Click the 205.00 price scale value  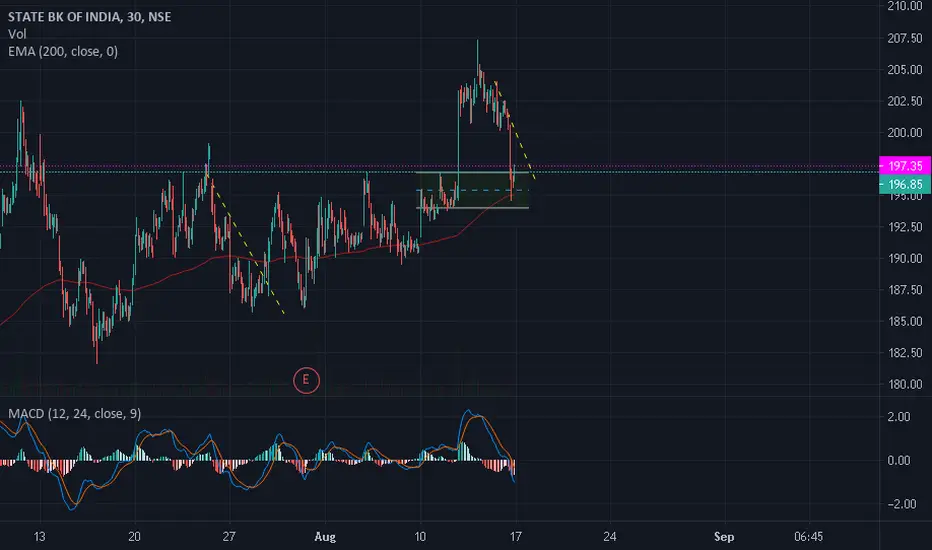905,70
